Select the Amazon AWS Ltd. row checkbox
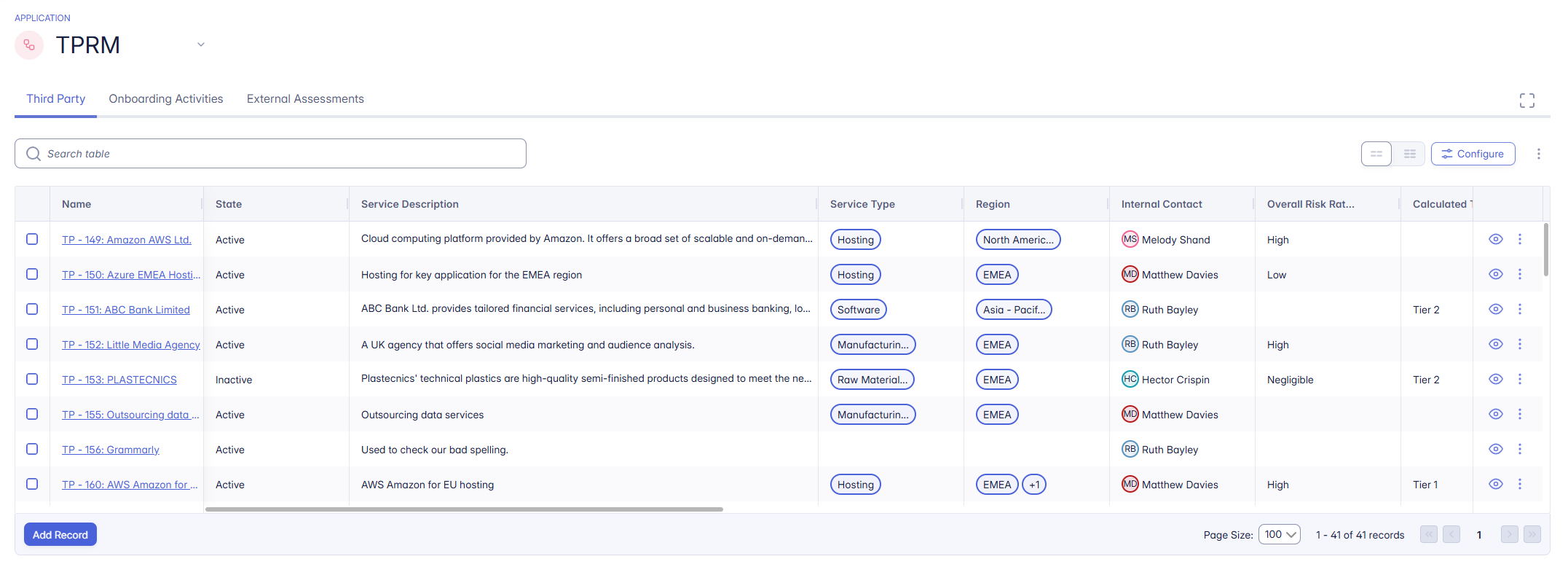 tap(32, 239)
